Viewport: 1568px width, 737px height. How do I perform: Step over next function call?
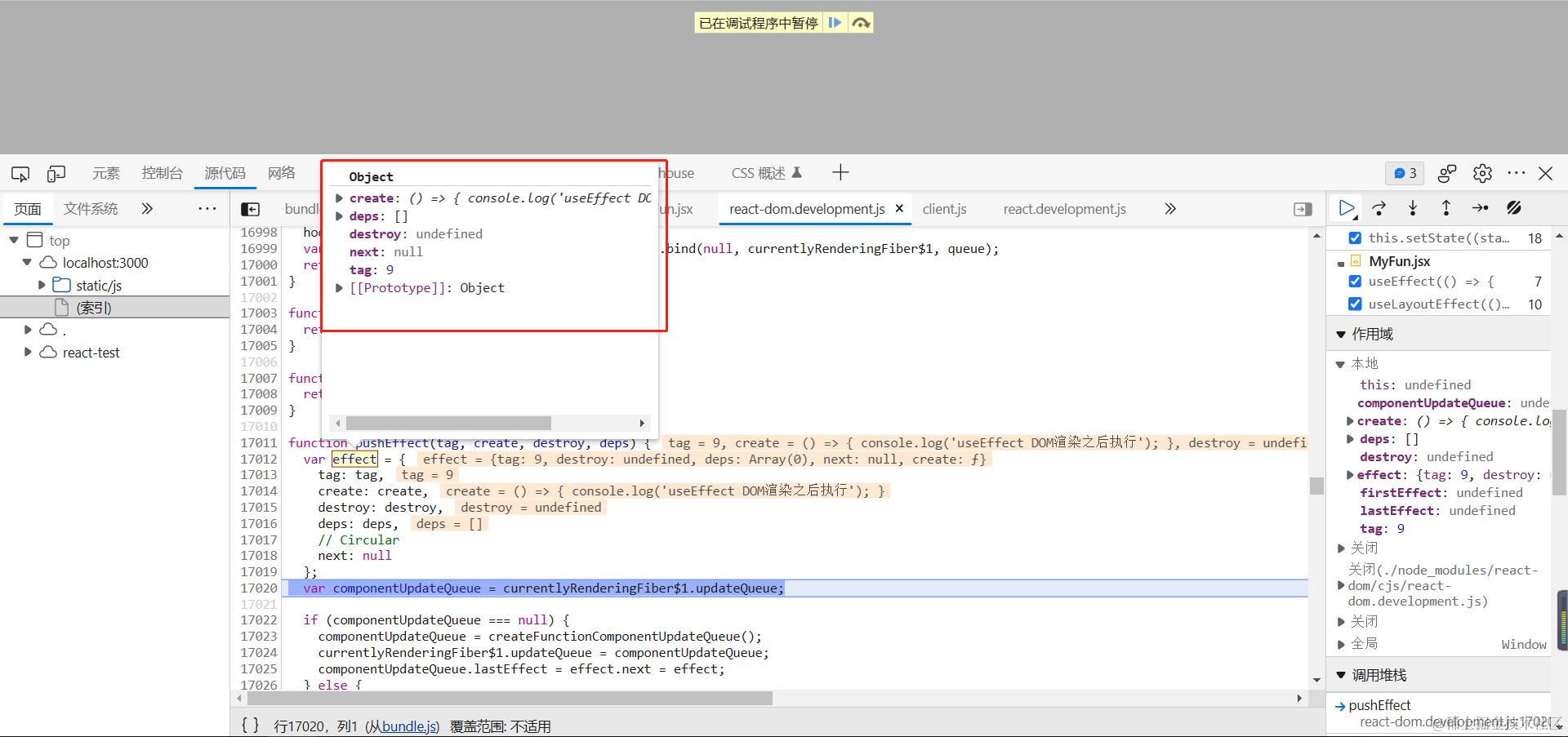tap(1379, 208)
